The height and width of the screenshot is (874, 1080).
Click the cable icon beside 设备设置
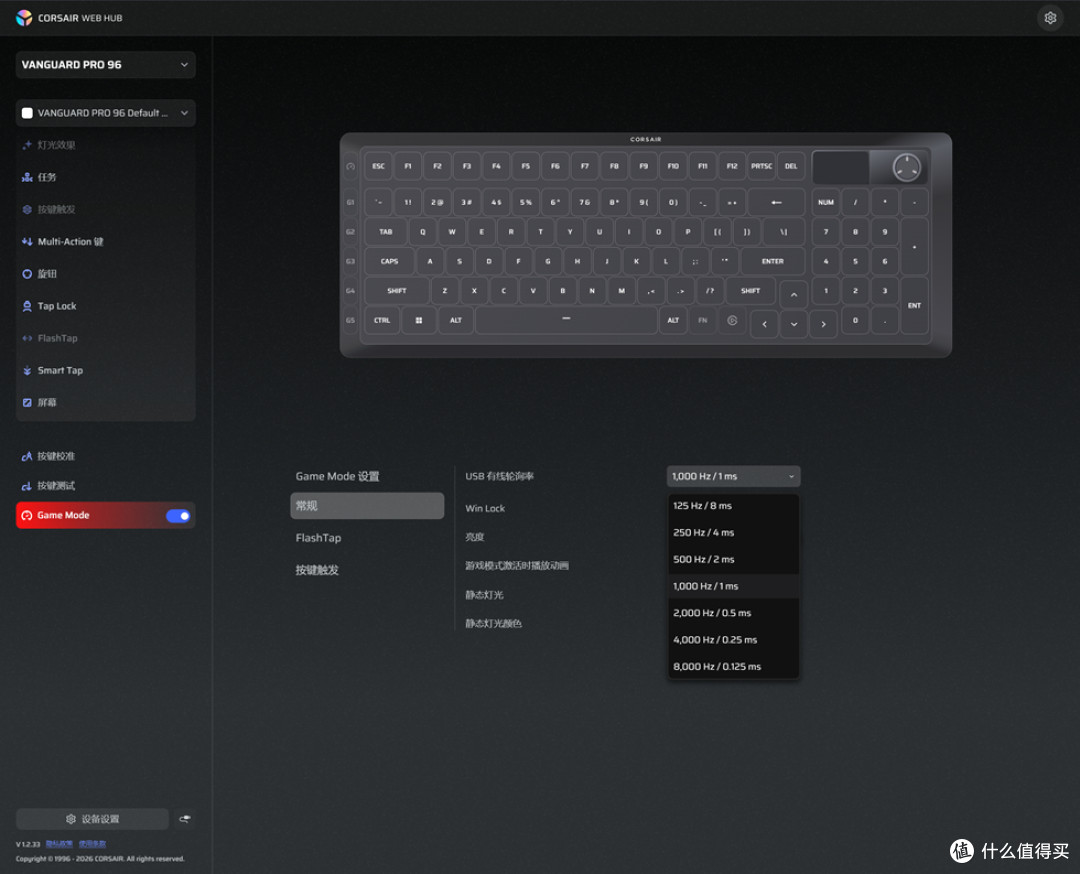click(185, 819)
